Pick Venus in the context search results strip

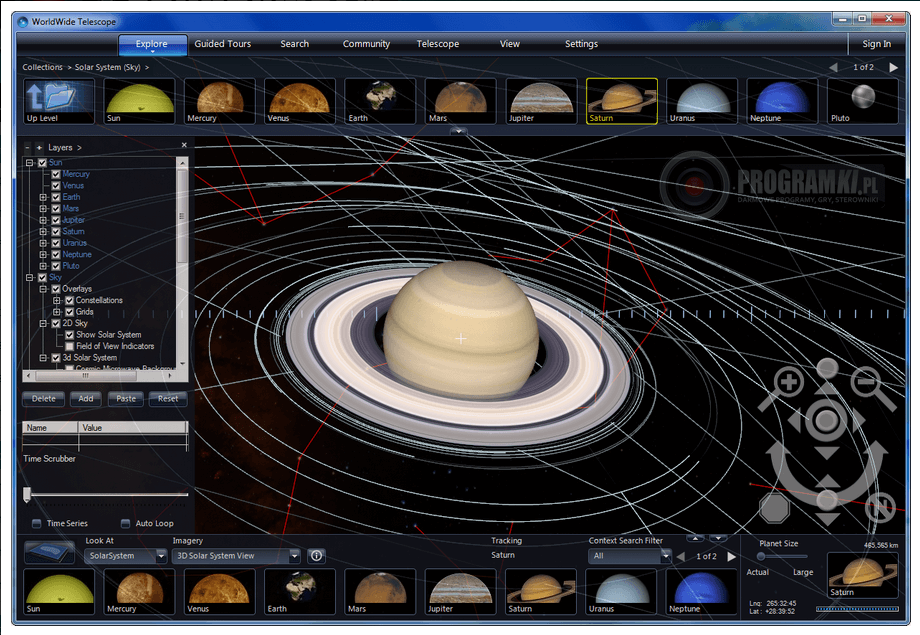click(x=219, y=592)
